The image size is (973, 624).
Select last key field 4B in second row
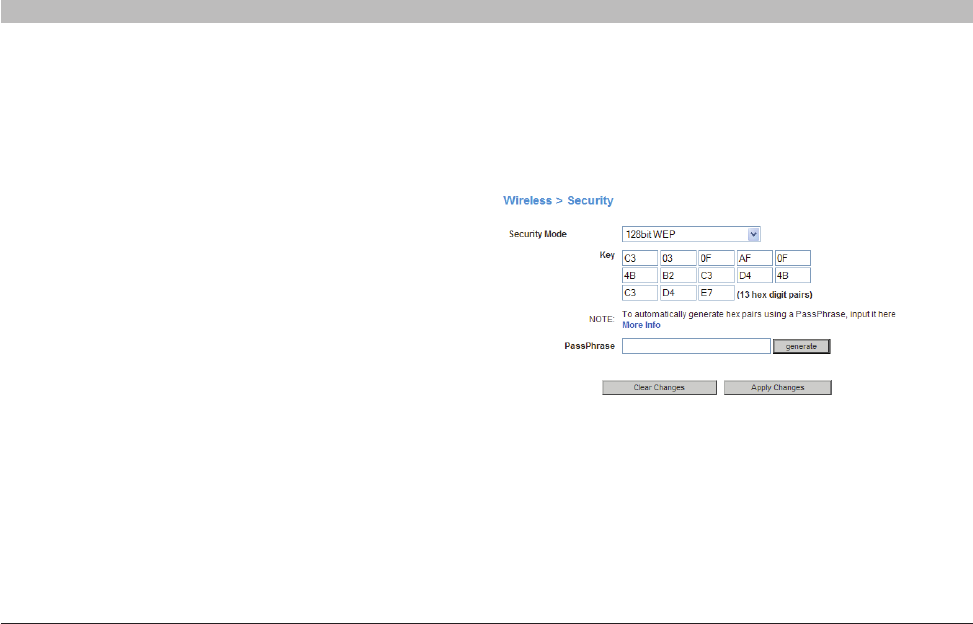point(792,275)
